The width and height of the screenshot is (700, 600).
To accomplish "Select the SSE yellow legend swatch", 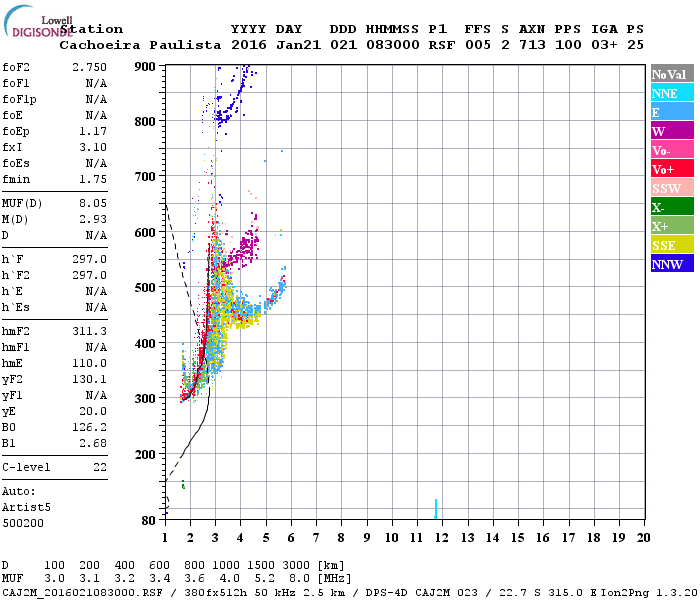I will (x=672, y=245).
